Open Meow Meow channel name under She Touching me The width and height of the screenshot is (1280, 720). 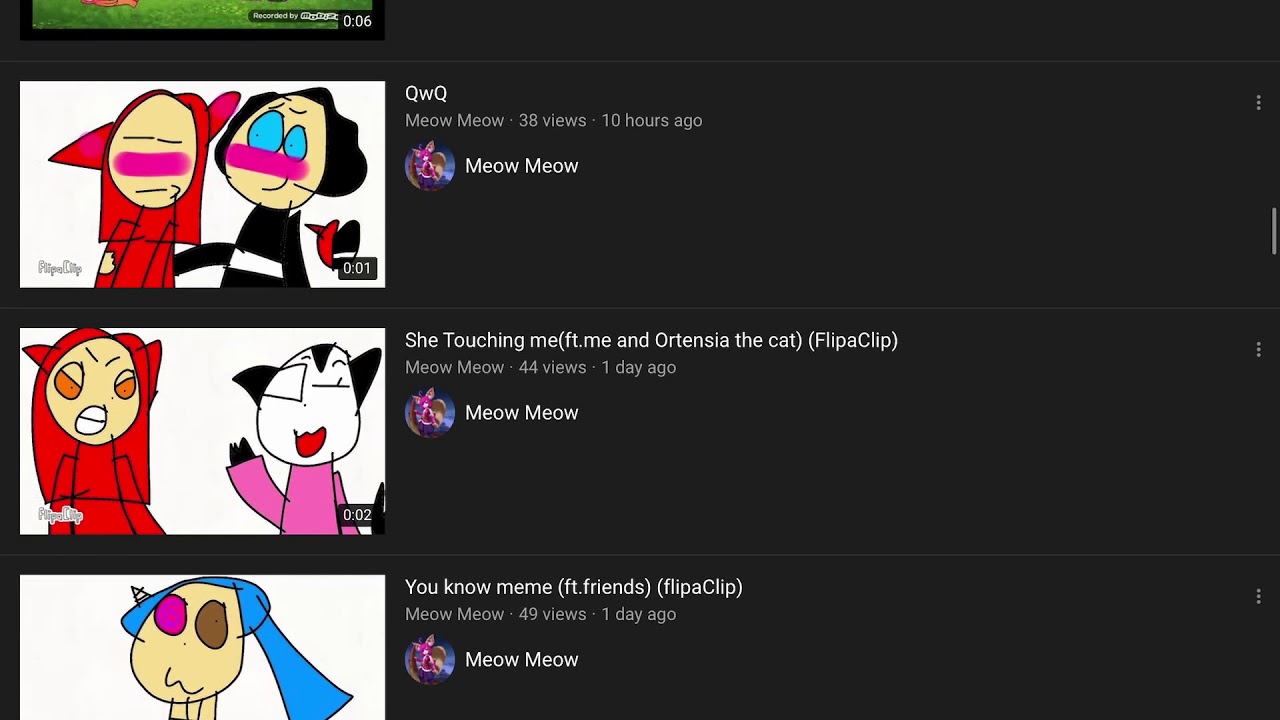click(521, 413)
